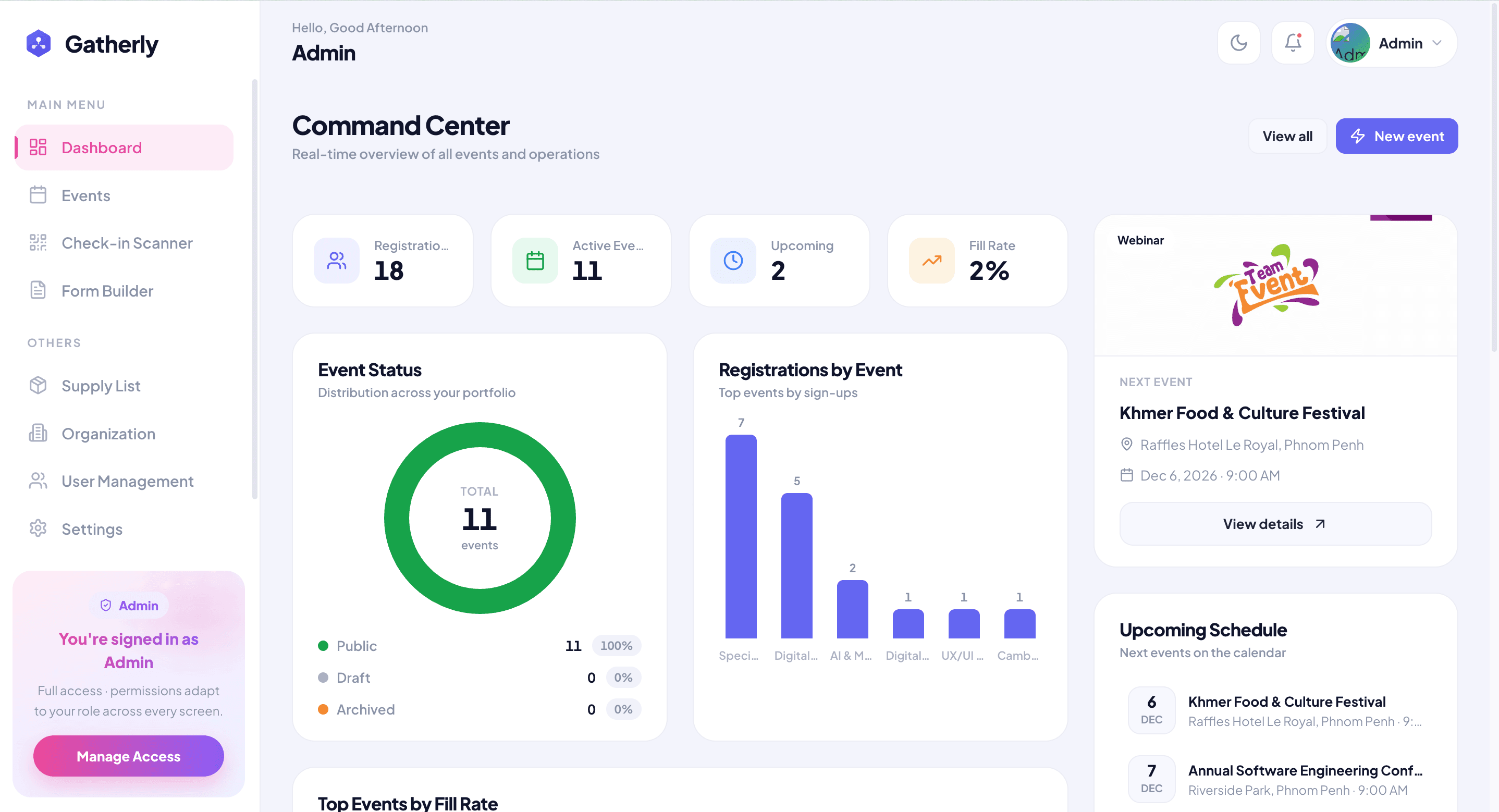
Task: Click the orange Archived legend dot
Action: point(323,709)
